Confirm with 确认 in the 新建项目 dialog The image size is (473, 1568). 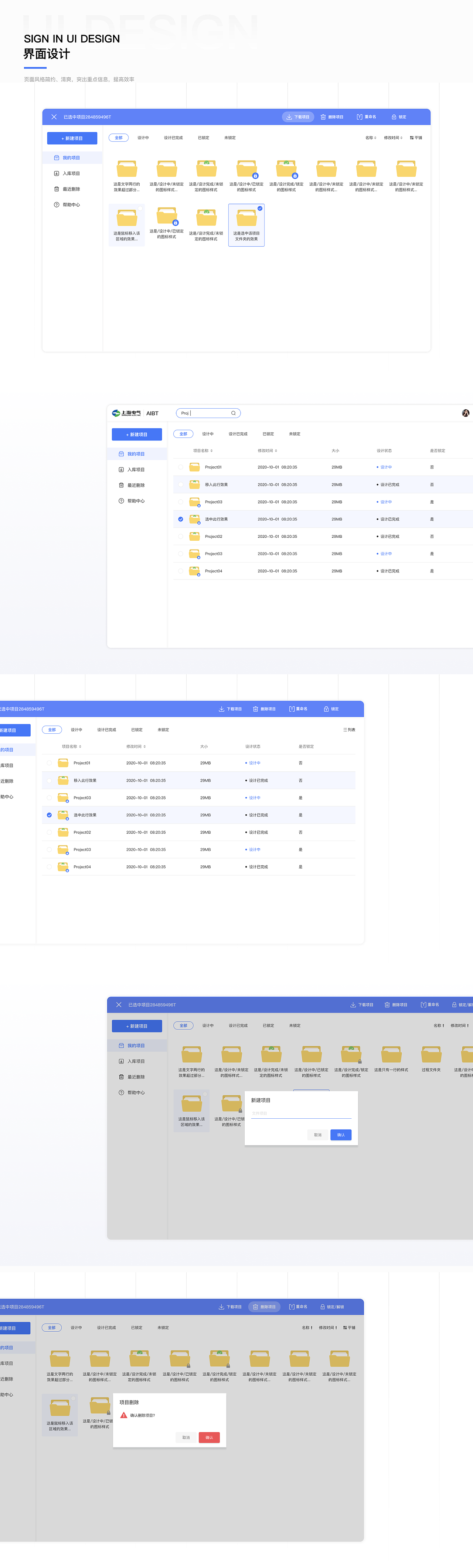341,1135
